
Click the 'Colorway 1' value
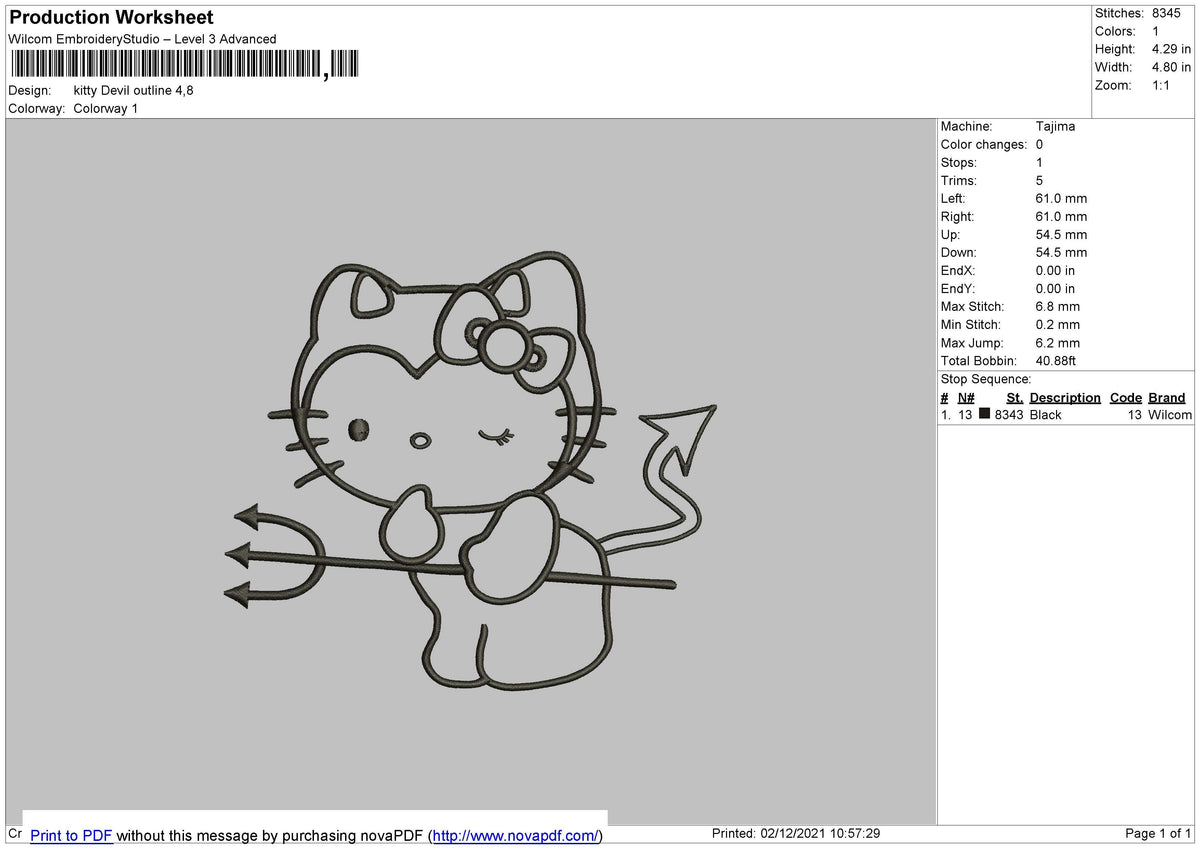coord(106,108)
